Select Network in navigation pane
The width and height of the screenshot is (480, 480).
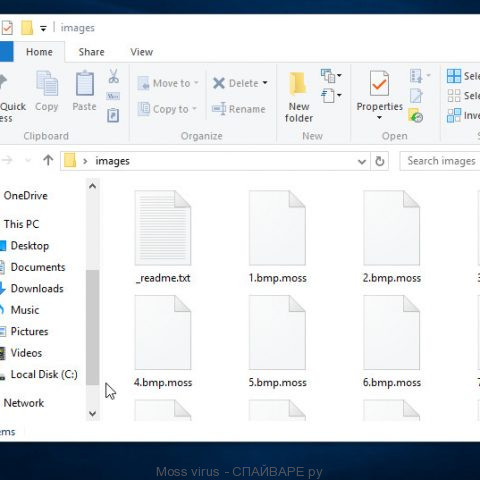click(24, 403)
